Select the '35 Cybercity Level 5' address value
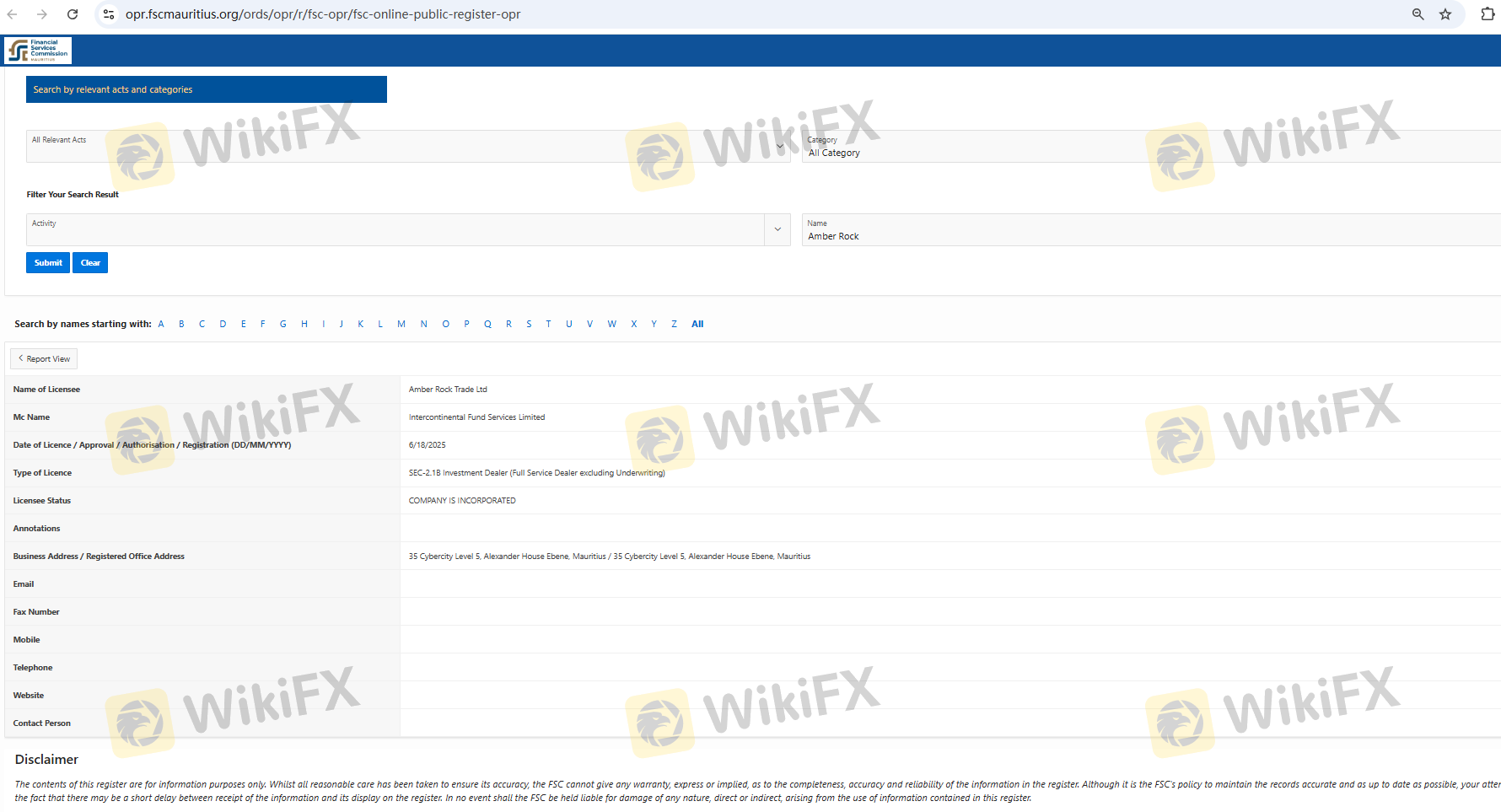1501x812 pixels. pyautogui.click(x=610, y=557)
